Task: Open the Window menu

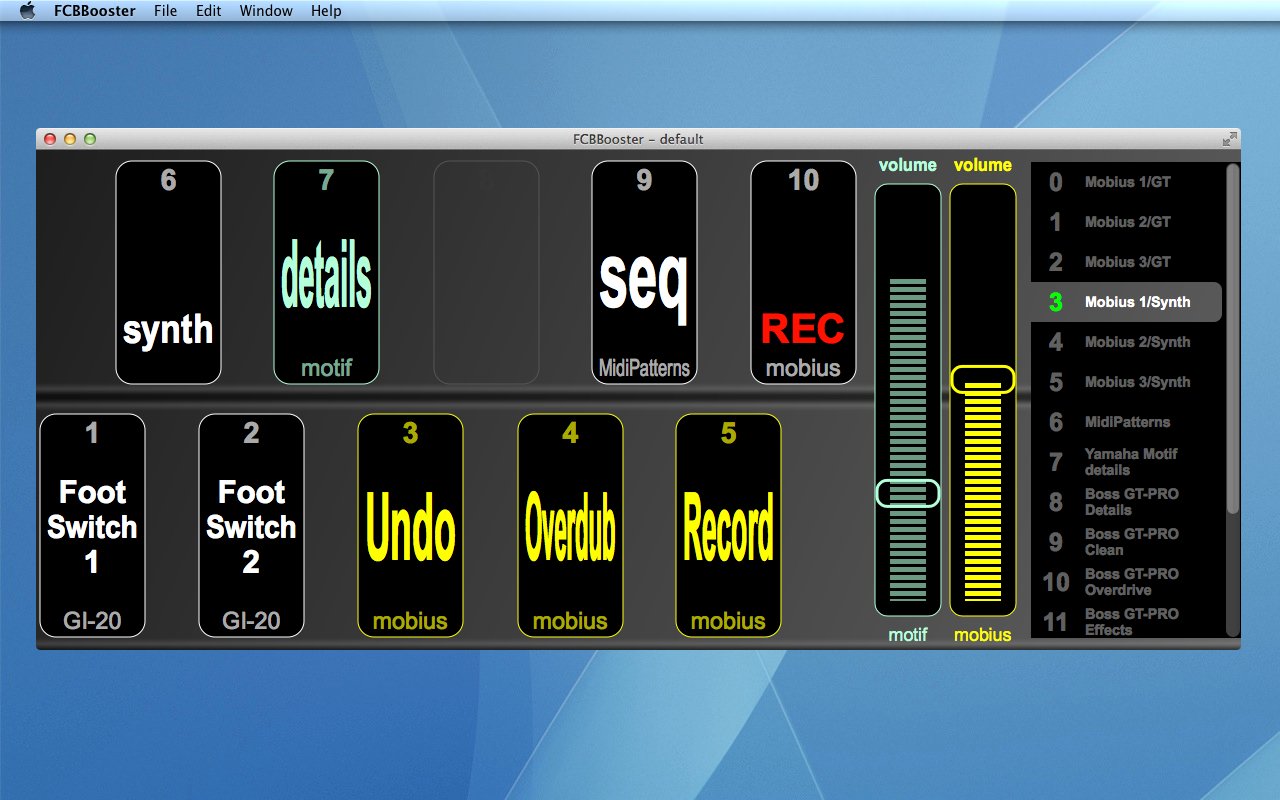Action: coord(266,11)
